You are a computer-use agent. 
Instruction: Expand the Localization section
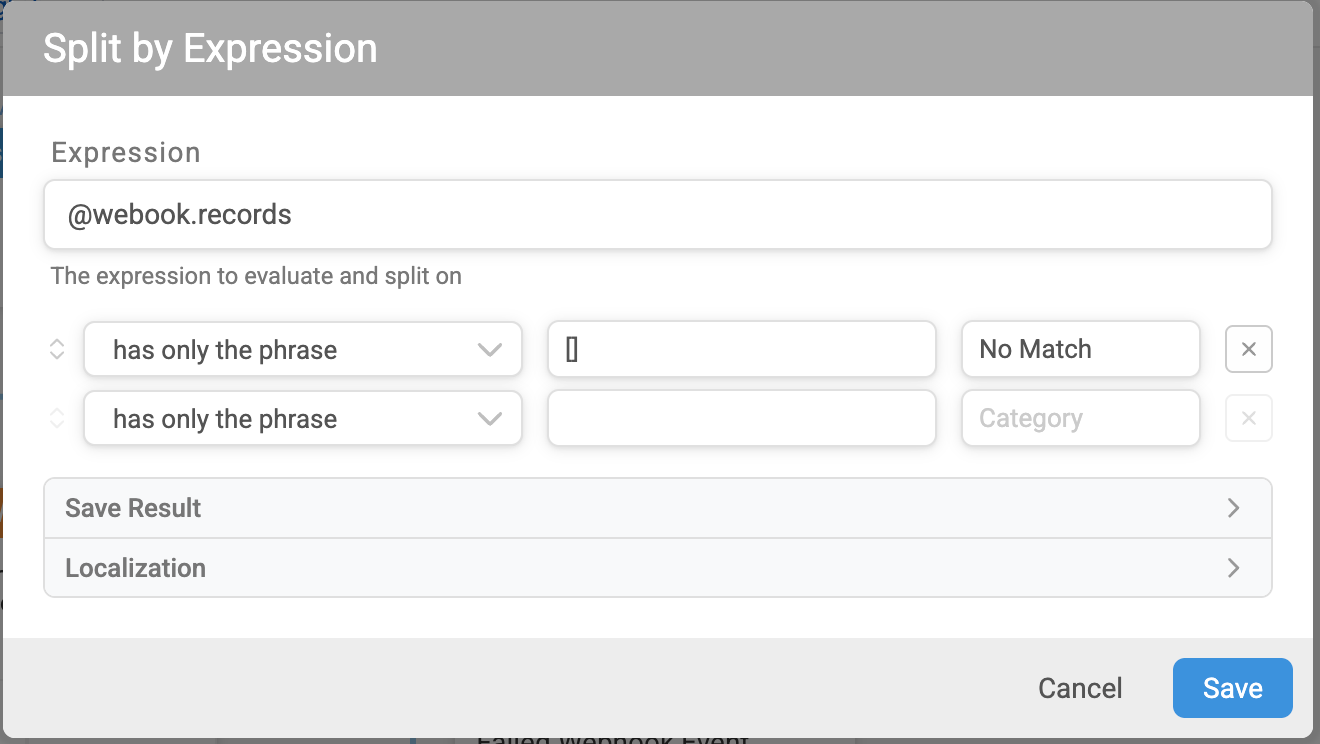pyautogui.click(x=658, y=568)
